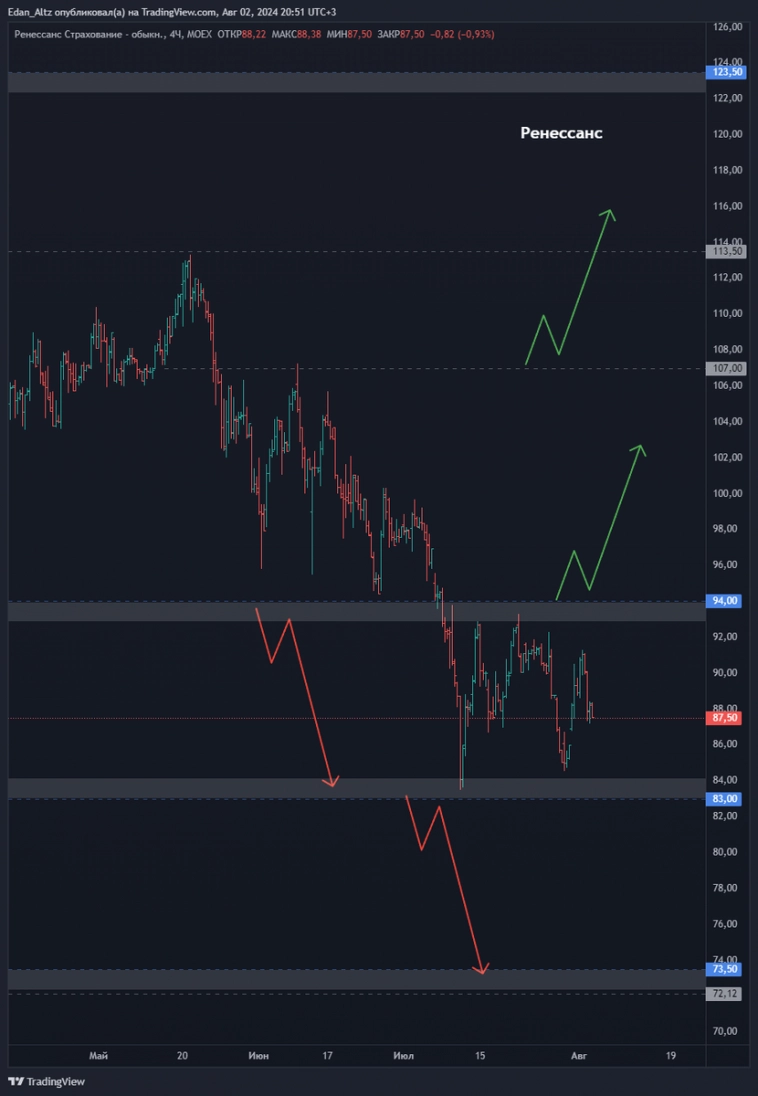The height and width of the screenshot is (1096, 758).
Task: Click the '17' date axis label
Action: click(328, 1055)
